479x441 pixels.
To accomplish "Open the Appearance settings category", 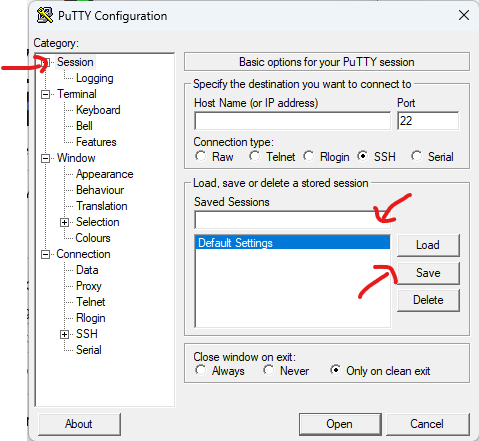I will coord(104,174).
